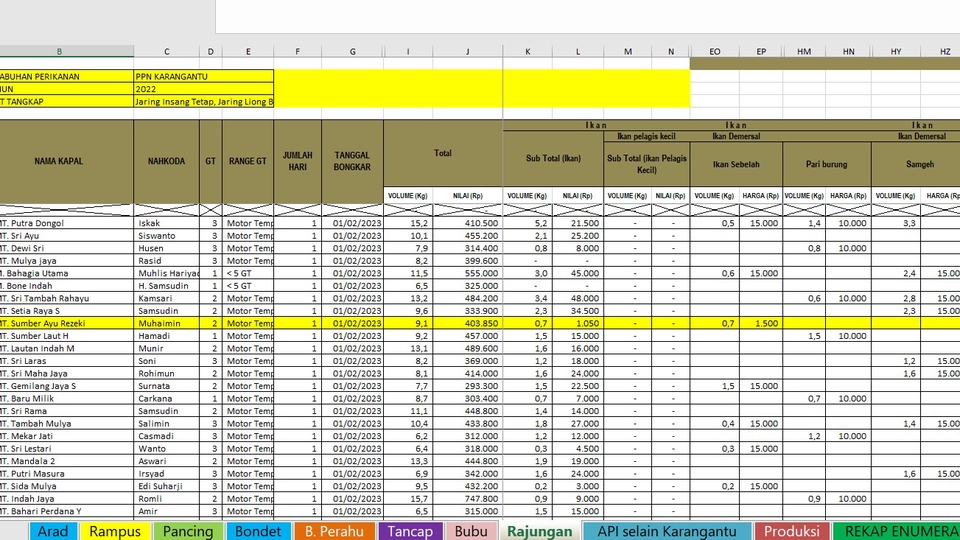Select the Putra Dongol ship name cell
Viewport: 960px width, 540px height.
point(67,223)
